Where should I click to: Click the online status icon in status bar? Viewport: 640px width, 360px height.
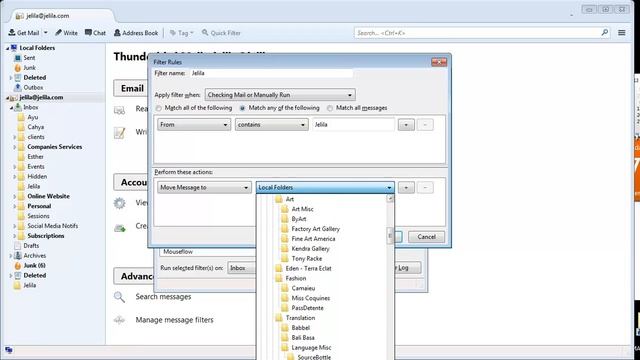(x=9, y=350)
